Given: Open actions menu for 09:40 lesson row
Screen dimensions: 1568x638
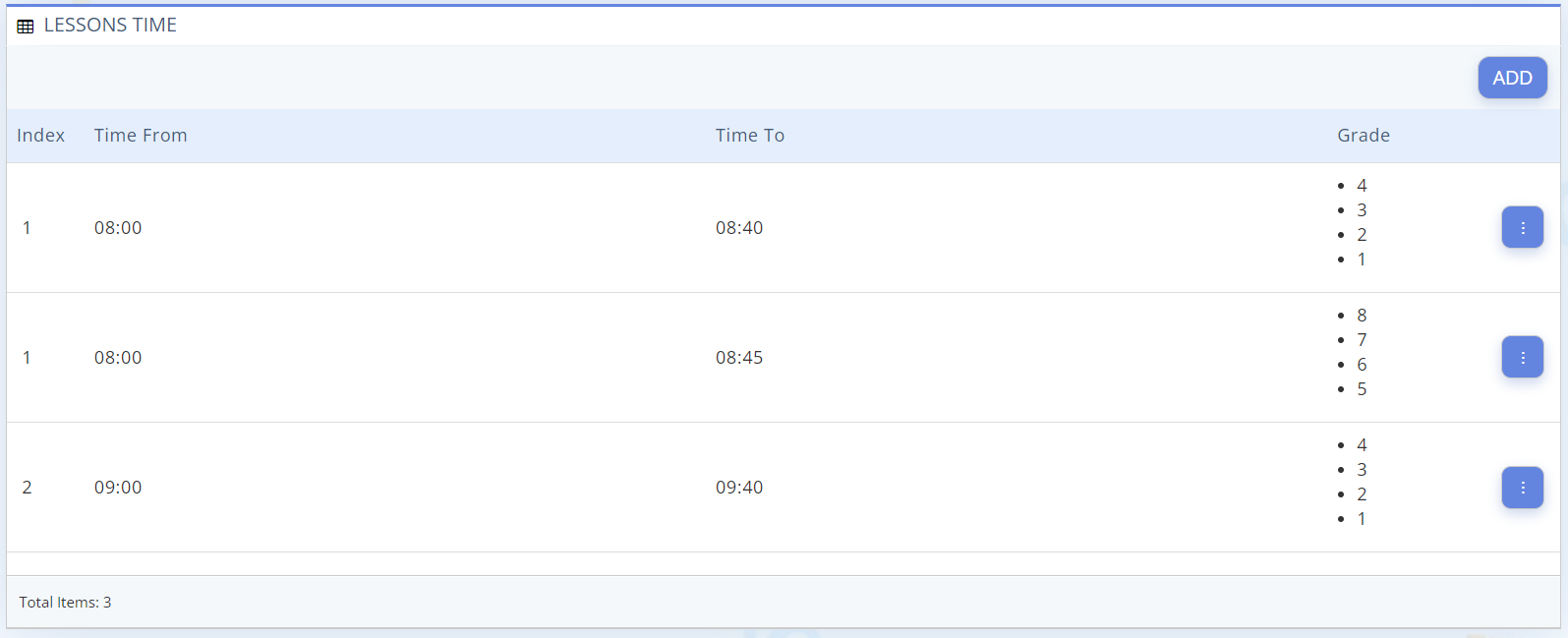Looking at the screenshot, I should click(x=1523, y=488).
